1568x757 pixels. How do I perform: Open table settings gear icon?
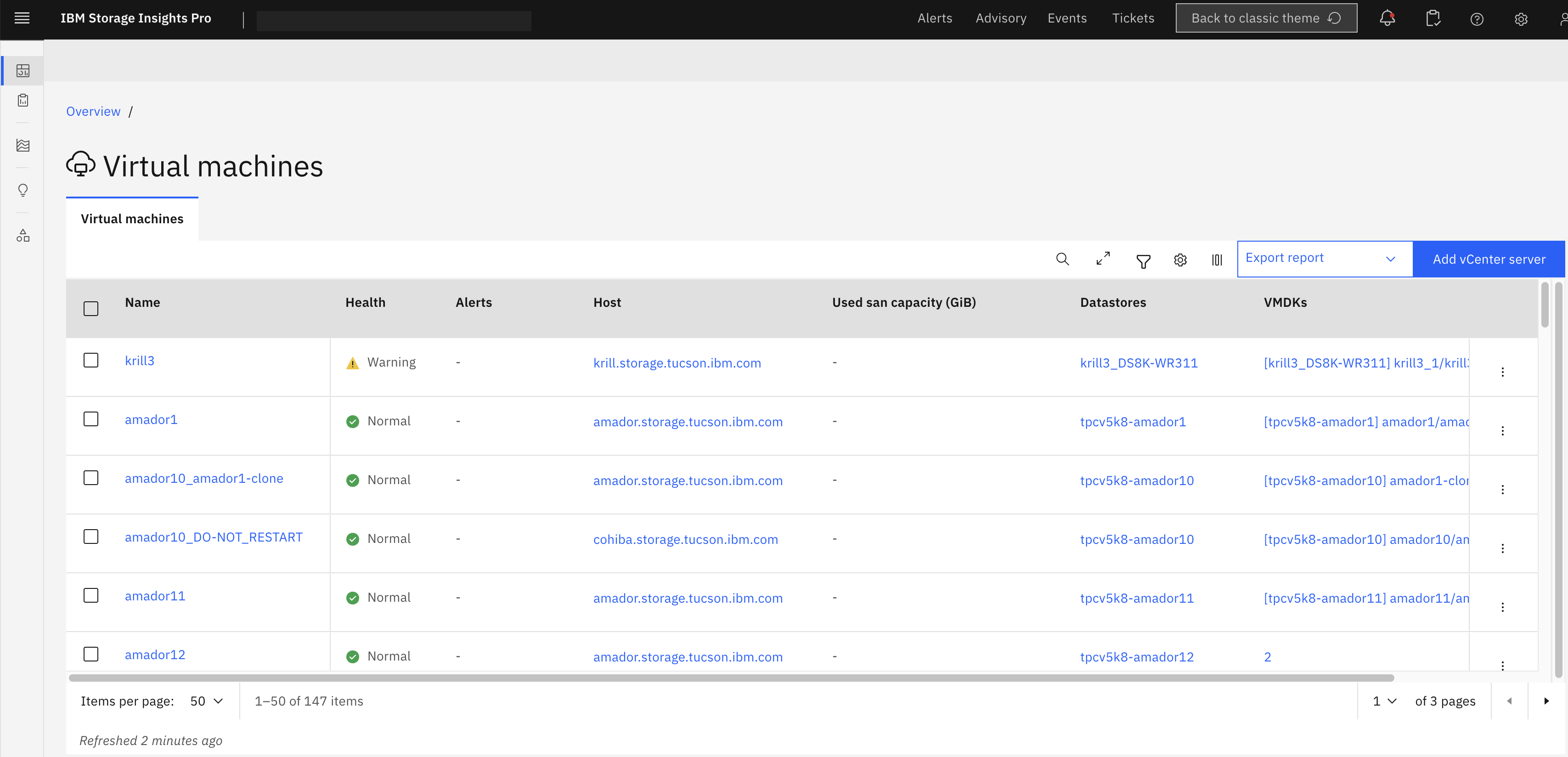click(1180, 260)
